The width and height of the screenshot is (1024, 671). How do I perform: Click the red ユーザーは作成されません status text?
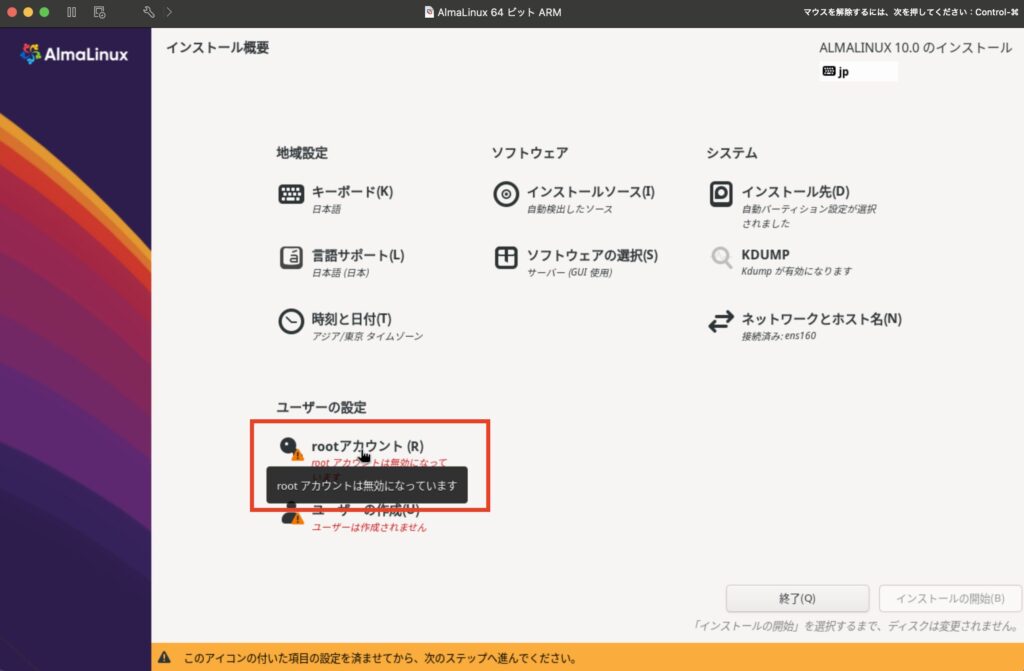click(x=369, y=527)
